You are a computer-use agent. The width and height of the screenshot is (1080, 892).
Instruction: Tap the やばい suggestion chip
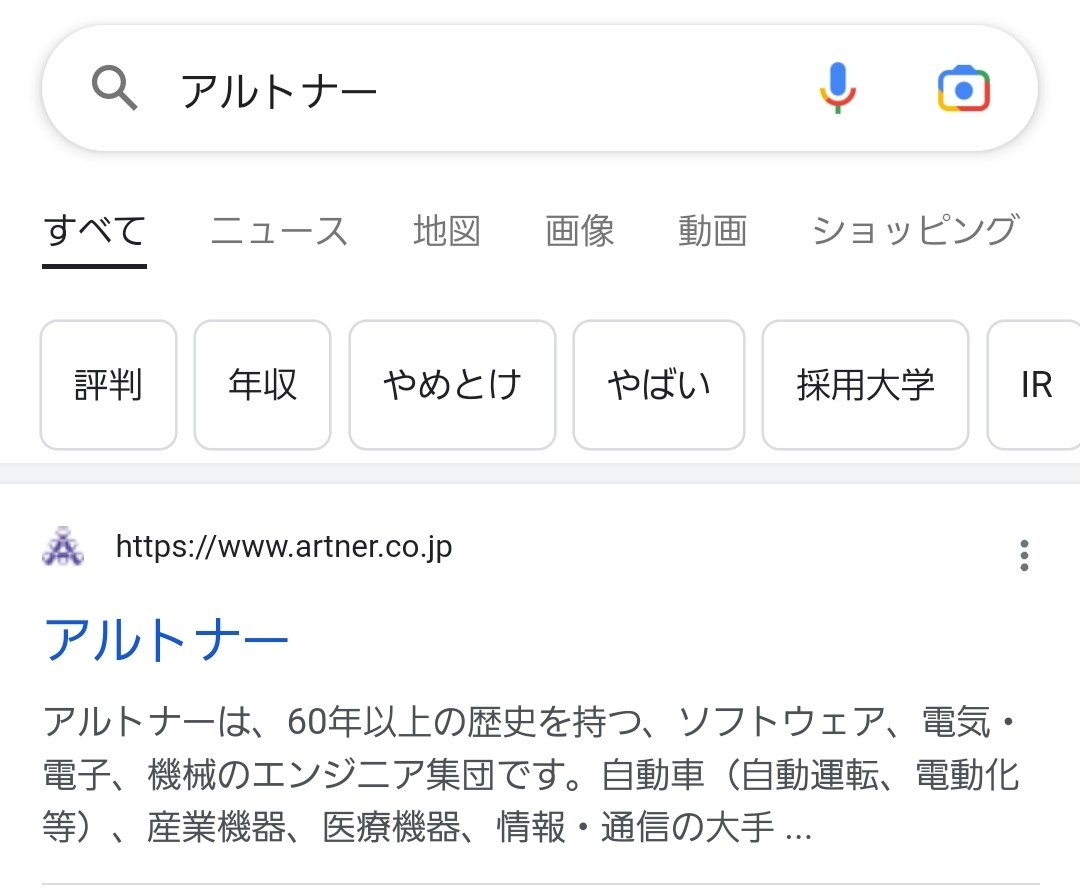coord(658,385)
